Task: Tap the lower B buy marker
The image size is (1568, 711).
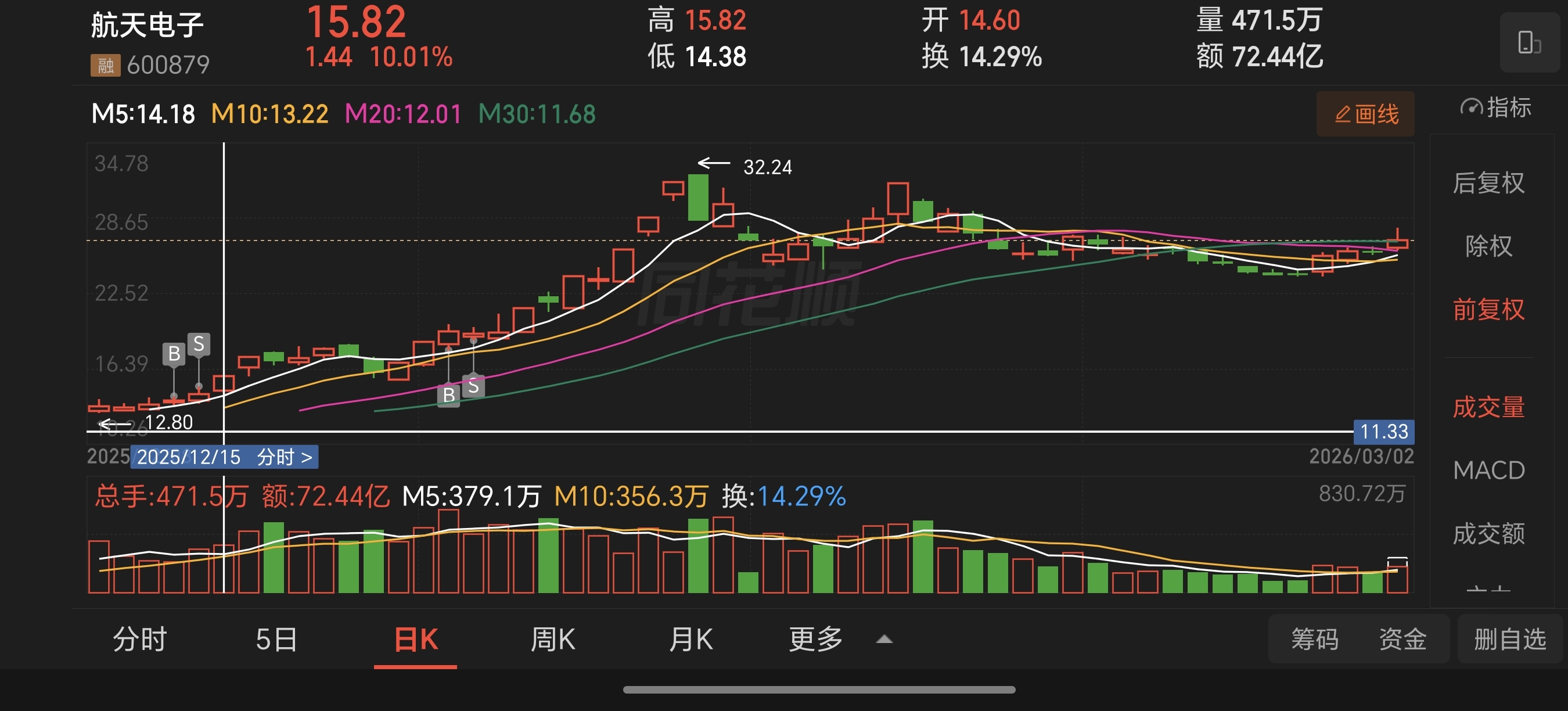Action: pos(448,395)
